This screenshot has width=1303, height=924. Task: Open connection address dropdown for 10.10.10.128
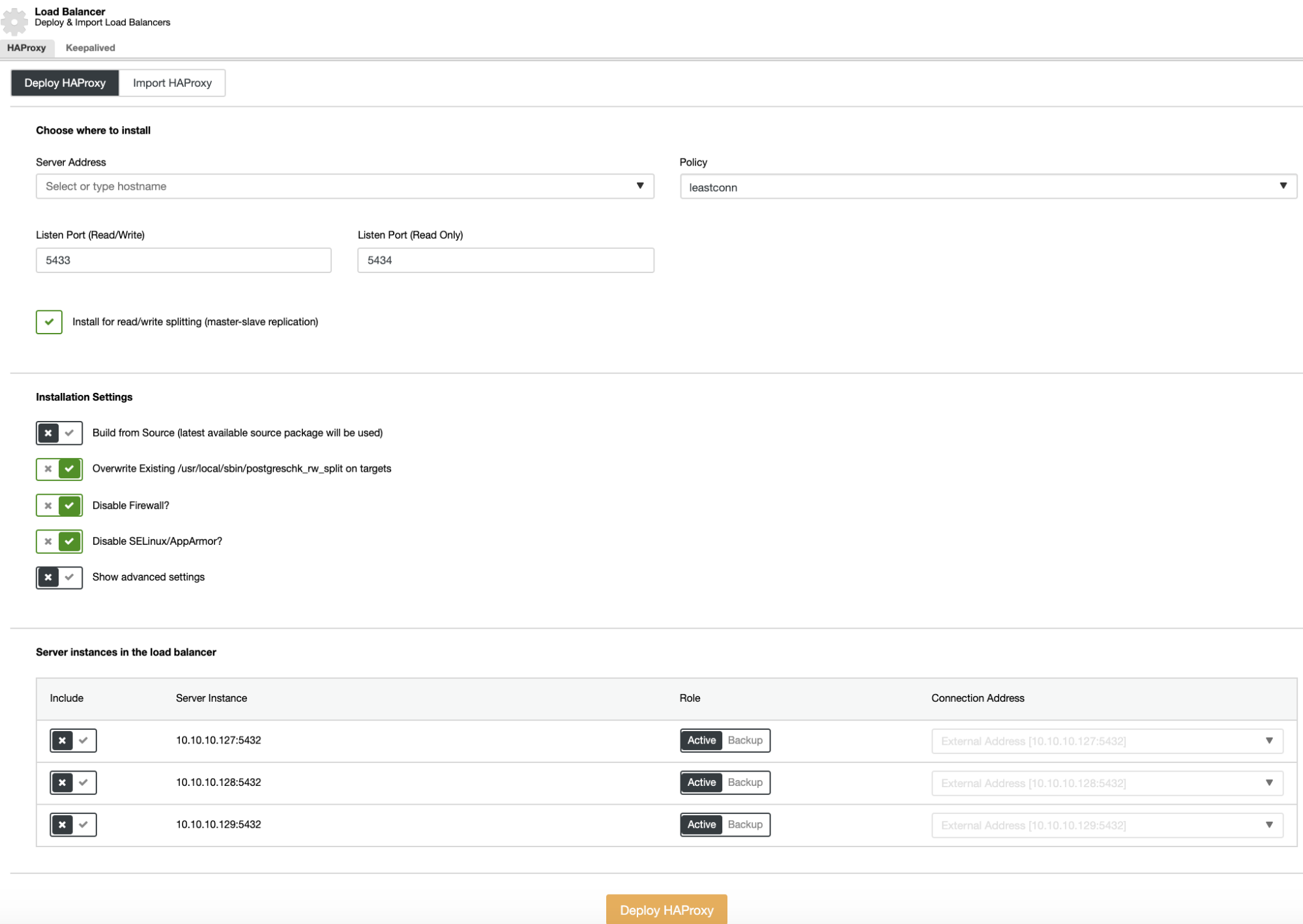pyautogui.click(x=1107, y=783)
